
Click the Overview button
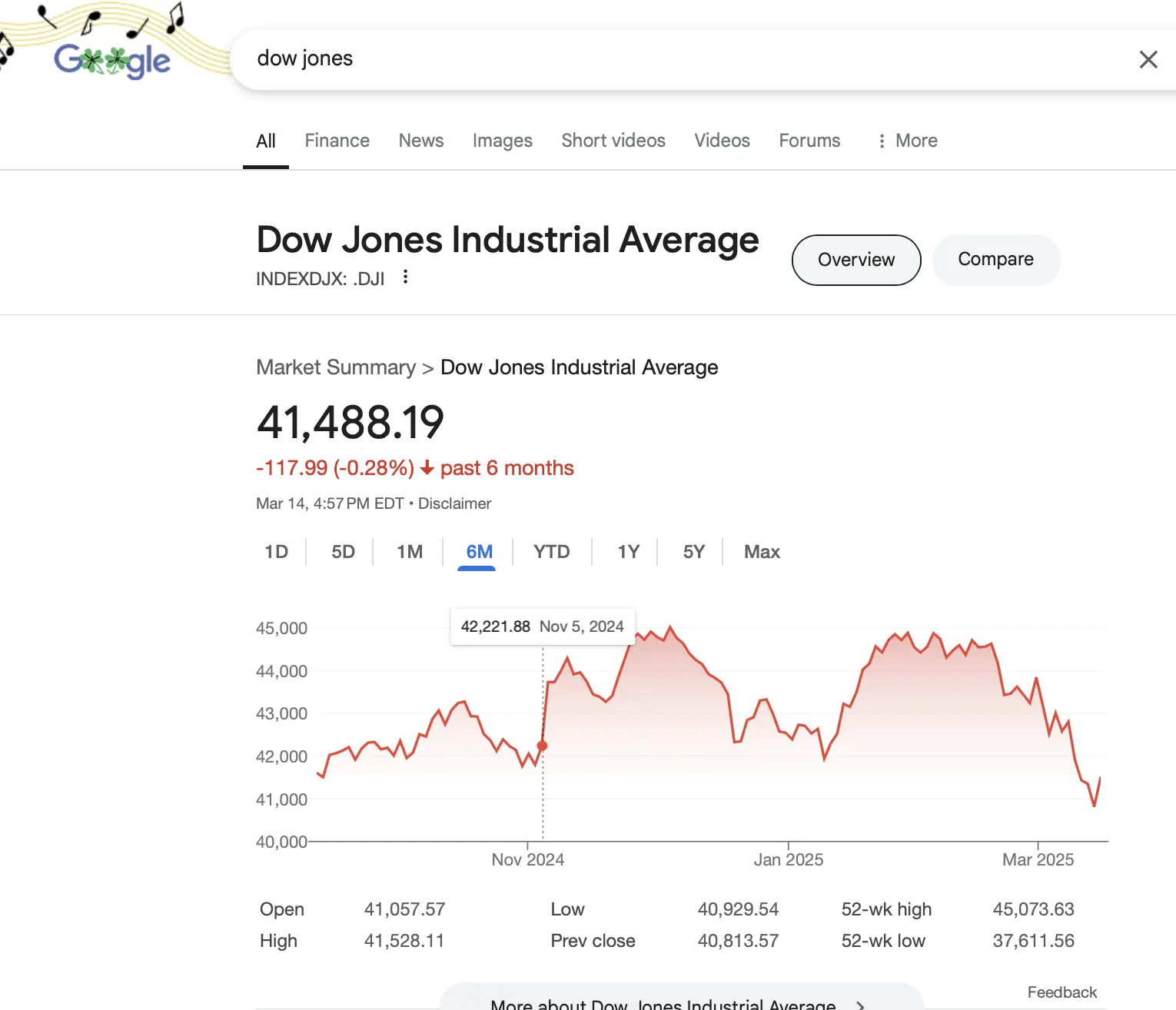pos(855,260)
